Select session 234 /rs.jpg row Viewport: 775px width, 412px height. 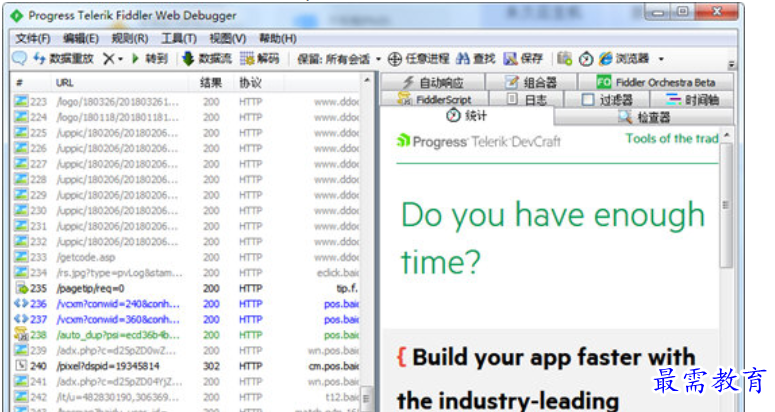point(187,273)
